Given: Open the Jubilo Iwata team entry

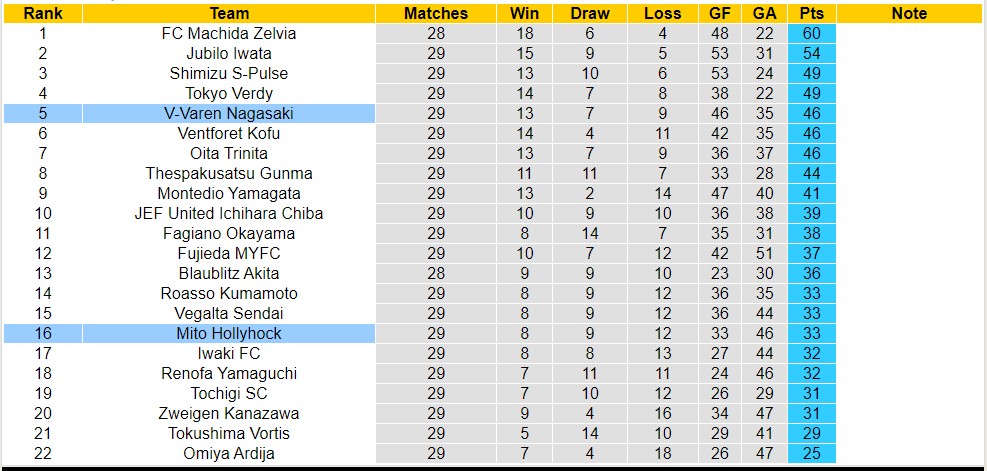Looking at the screenshot, I should [229, 53].
